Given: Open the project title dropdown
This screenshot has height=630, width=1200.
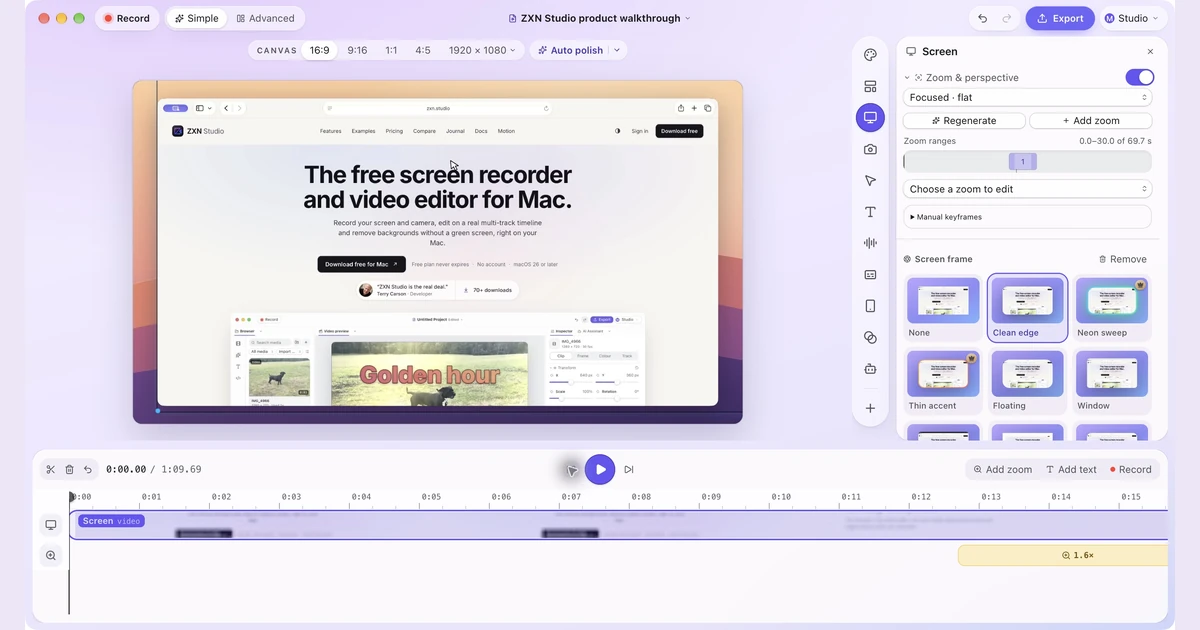Looking at the screenshot, I should (x=599, y=18).
